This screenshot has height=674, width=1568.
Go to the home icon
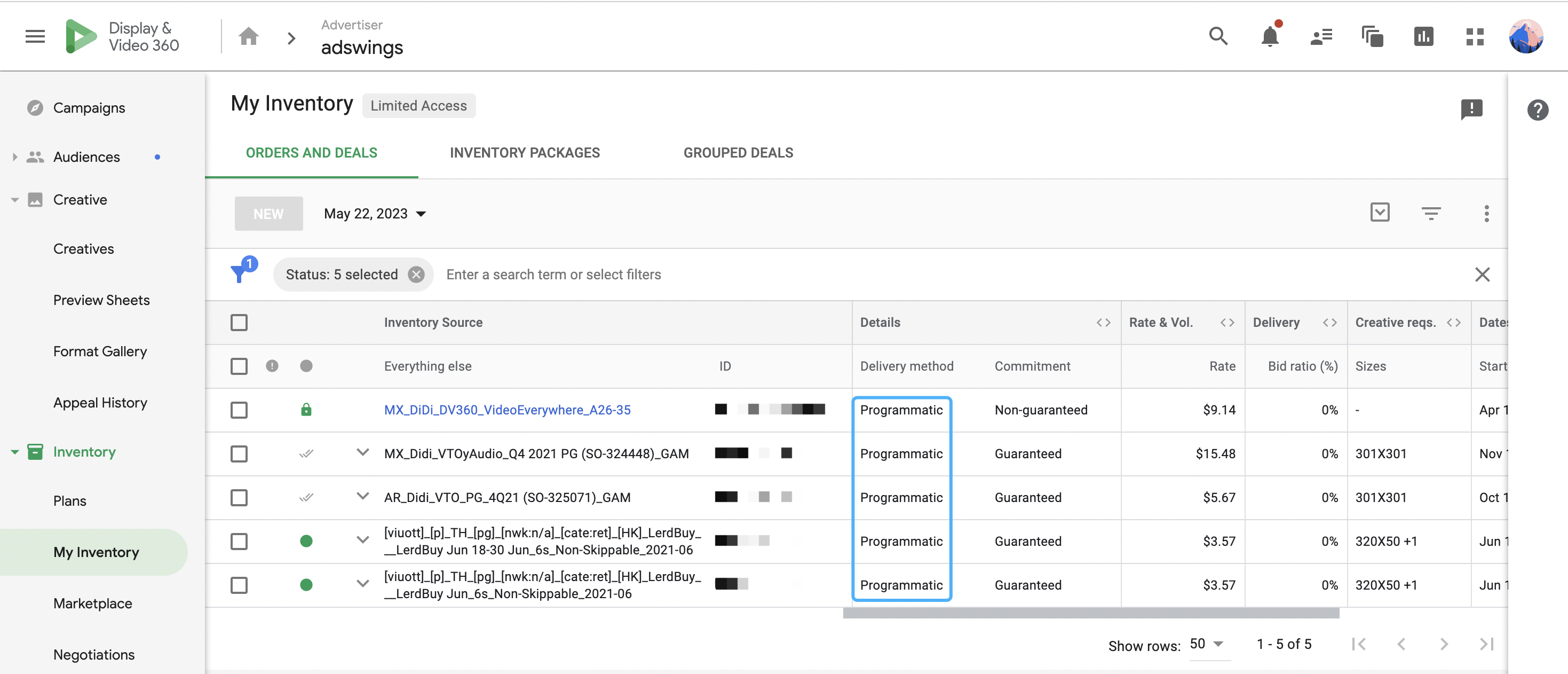coord(248,36)
